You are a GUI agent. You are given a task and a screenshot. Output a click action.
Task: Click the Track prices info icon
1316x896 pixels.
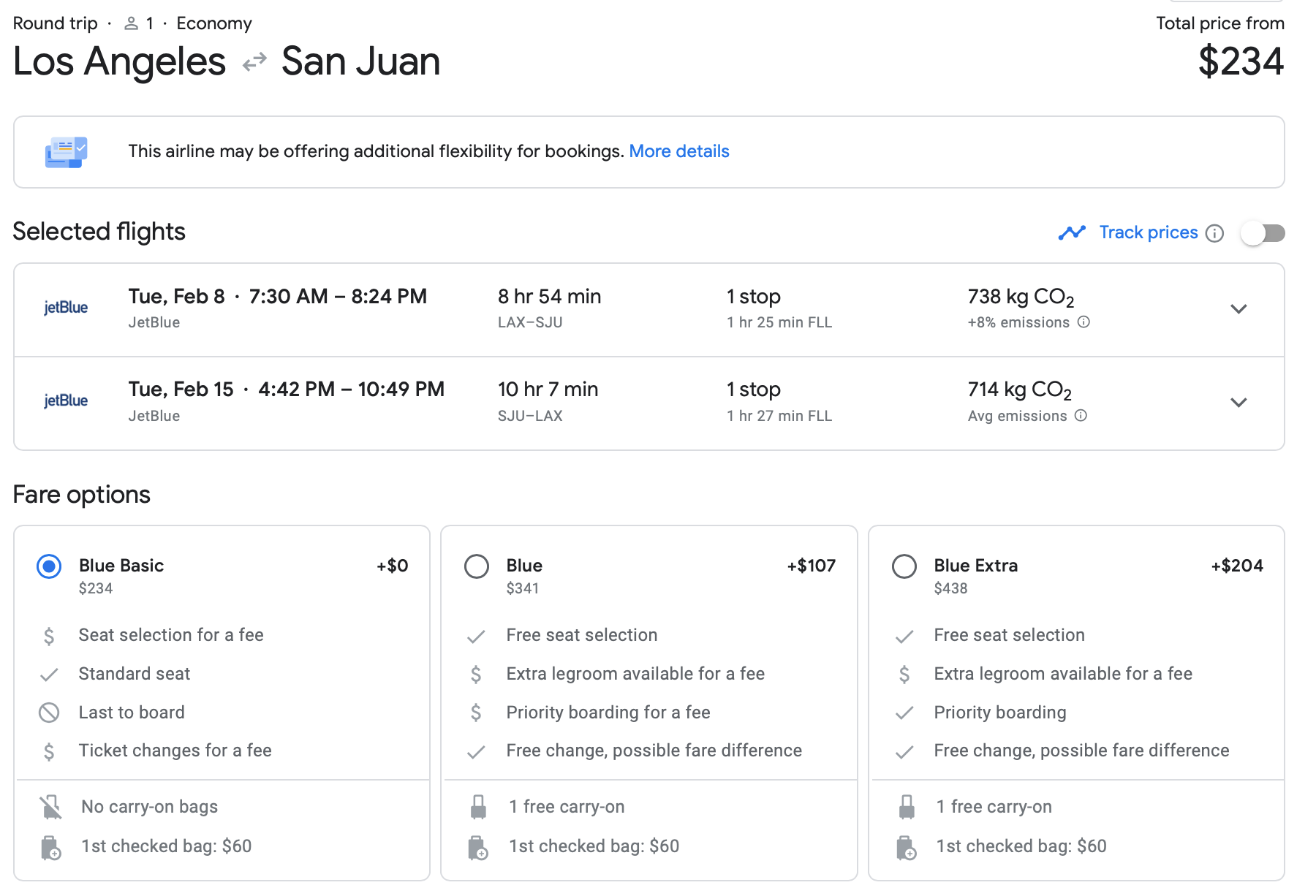(1214, 233)
